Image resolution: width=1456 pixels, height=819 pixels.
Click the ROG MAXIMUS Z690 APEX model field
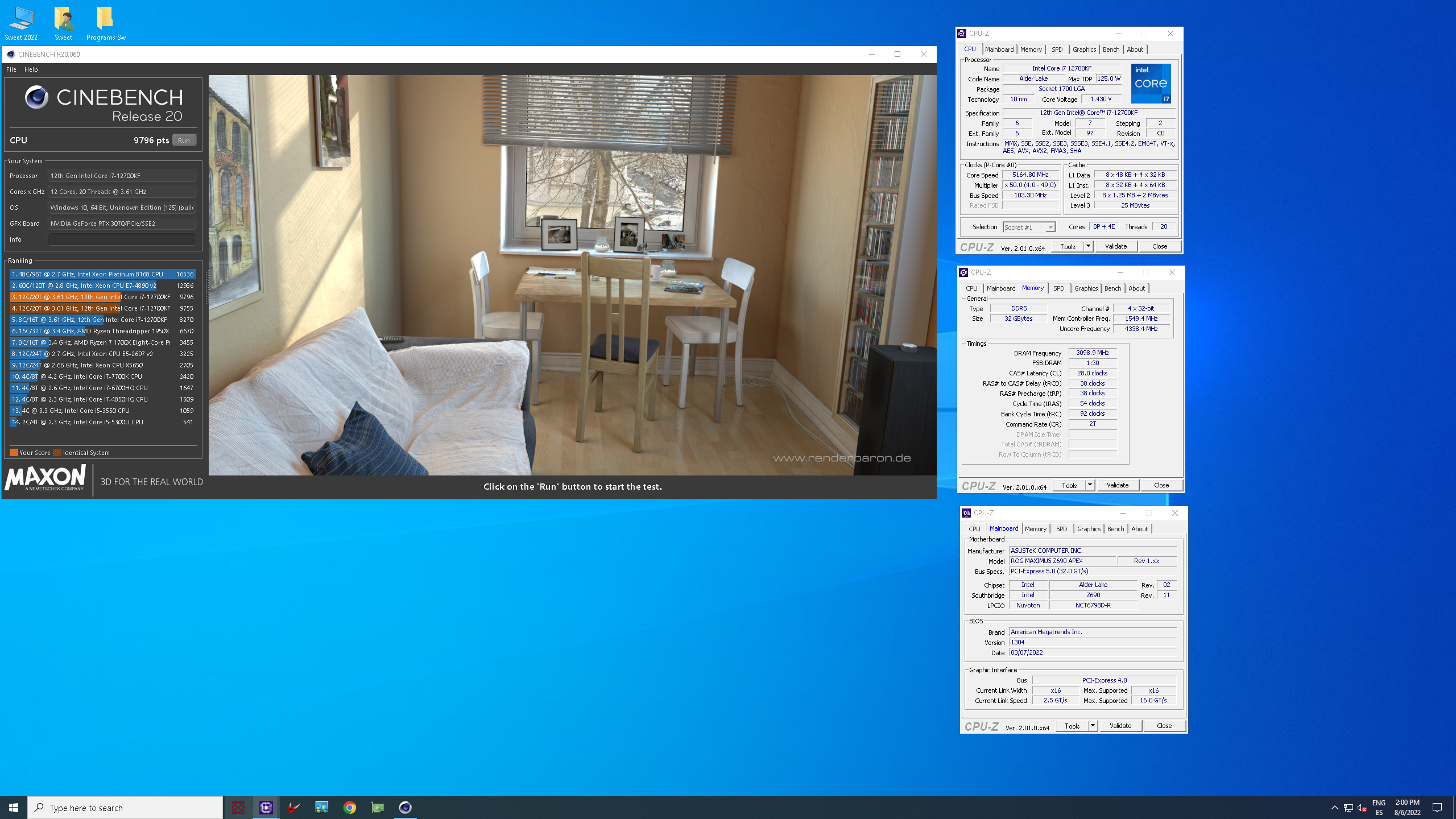(x=1061, y=561)
